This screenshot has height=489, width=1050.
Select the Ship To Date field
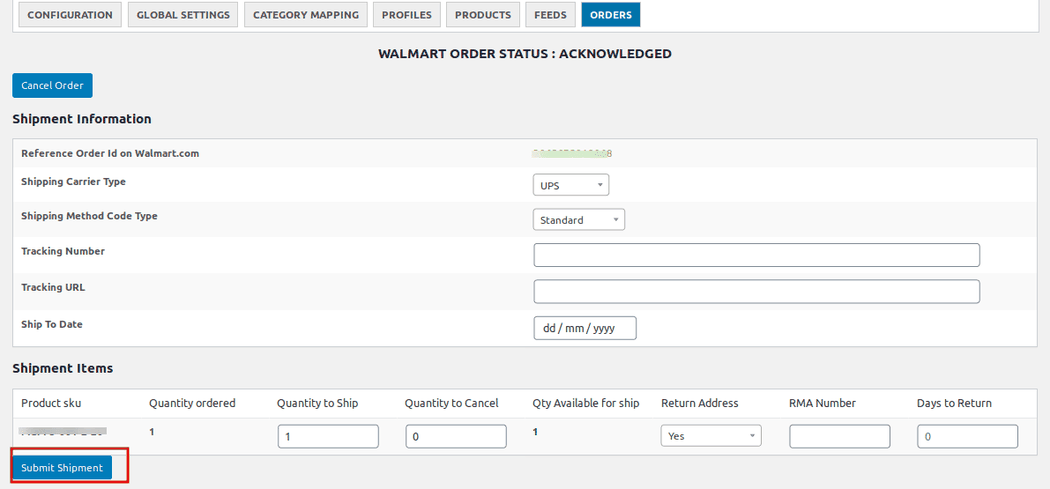tap(585, 328)
